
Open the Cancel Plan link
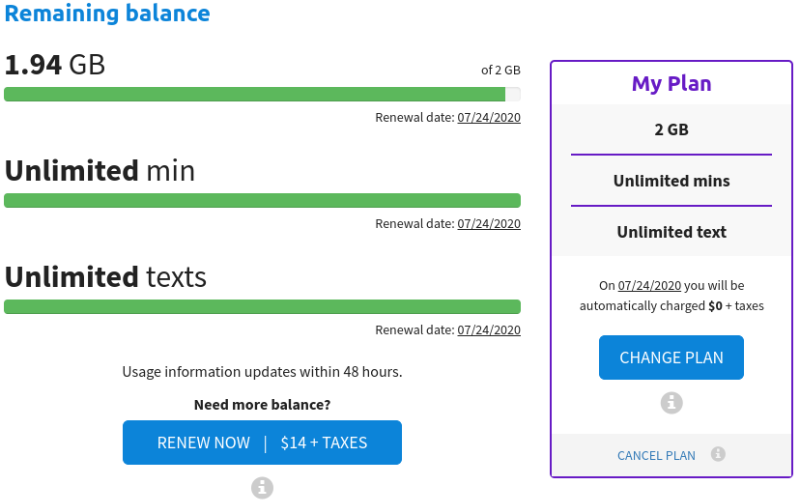[656, 455]
